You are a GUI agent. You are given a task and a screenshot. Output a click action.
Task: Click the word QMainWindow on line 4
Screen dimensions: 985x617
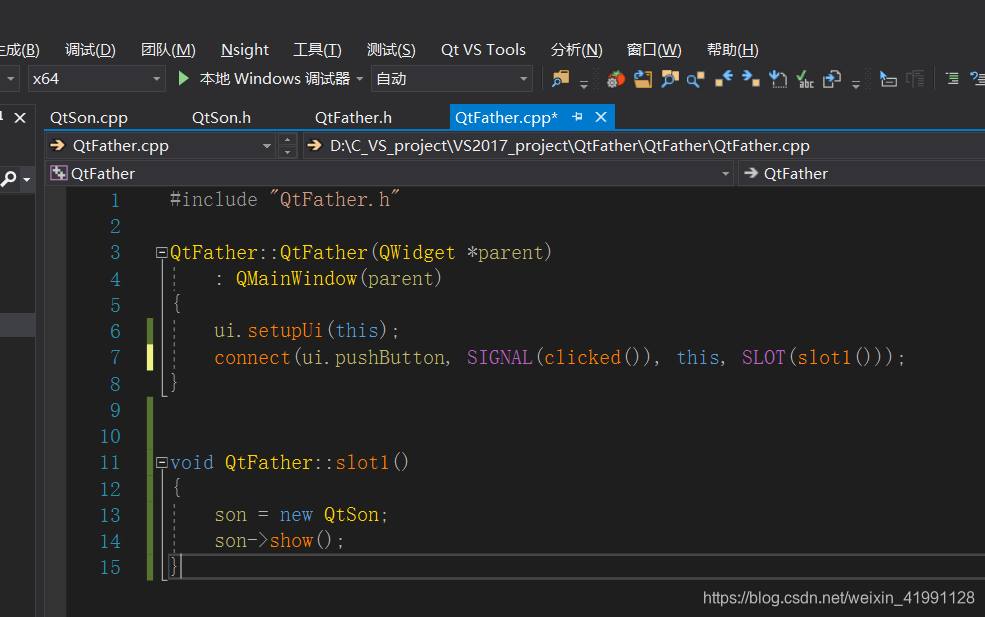coord(296,278)
